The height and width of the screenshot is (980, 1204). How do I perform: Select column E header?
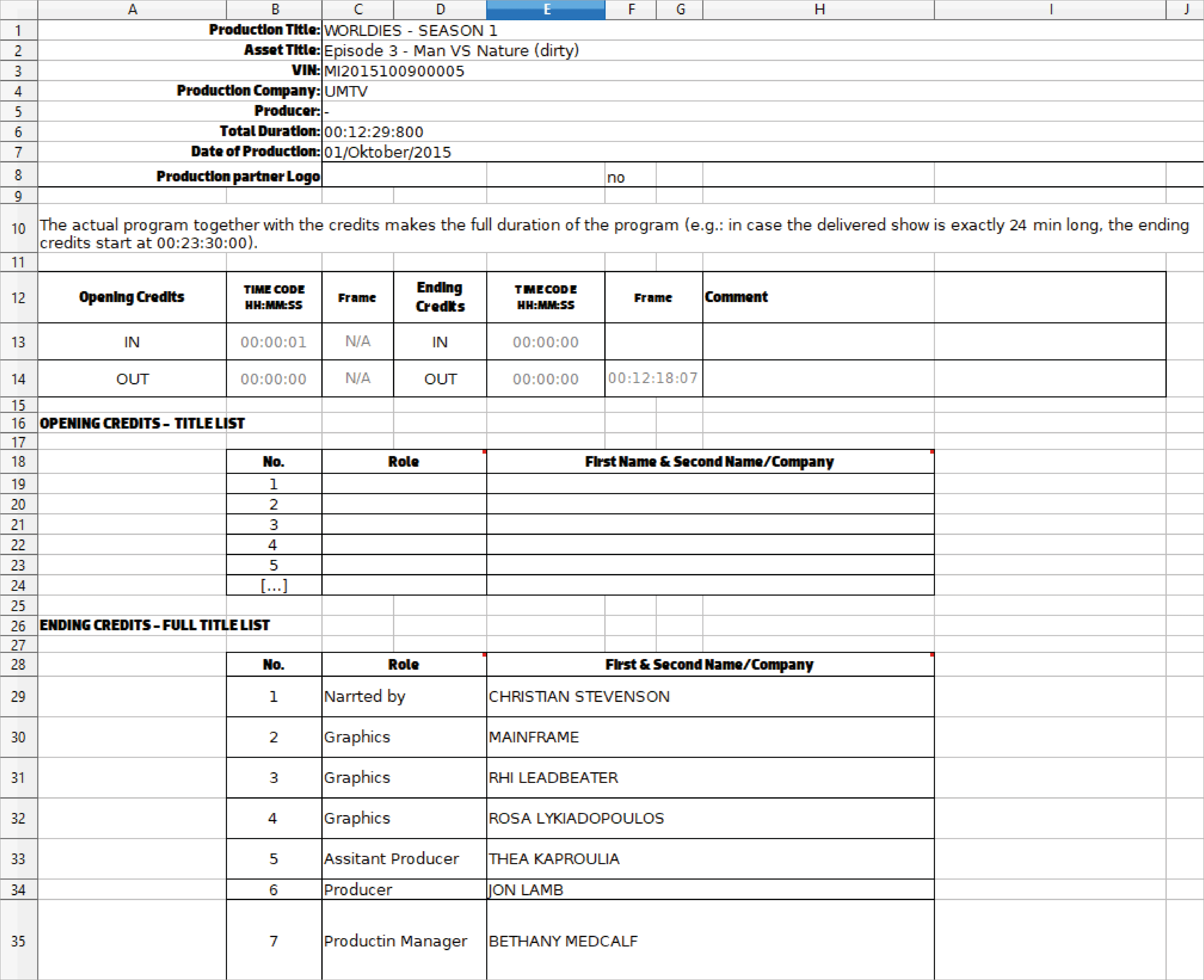pyautogui.click(x=545, y=10)
